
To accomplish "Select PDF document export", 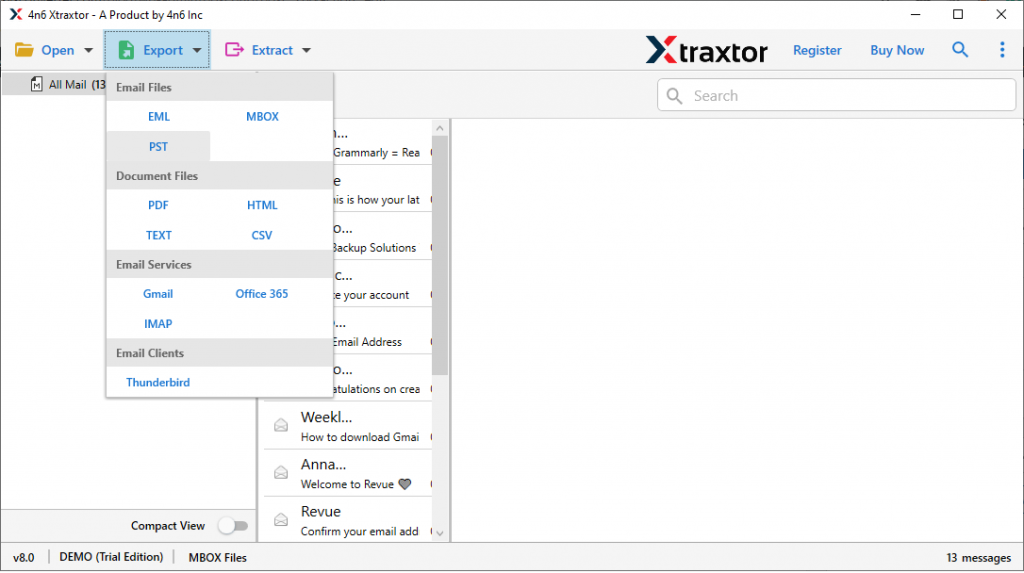I will pyautogui.click(x=159, y=205).
